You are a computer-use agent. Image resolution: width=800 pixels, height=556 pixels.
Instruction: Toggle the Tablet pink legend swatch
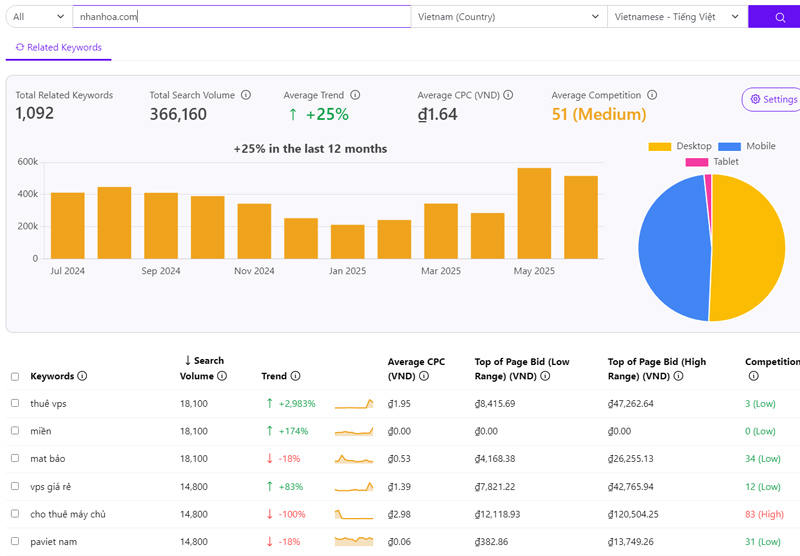coord(696,162)
